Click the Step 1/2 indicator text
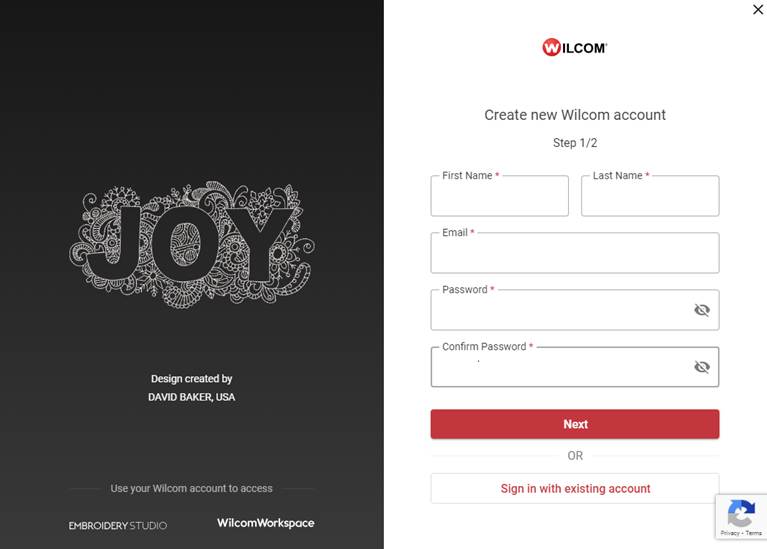 coord(575,143)
